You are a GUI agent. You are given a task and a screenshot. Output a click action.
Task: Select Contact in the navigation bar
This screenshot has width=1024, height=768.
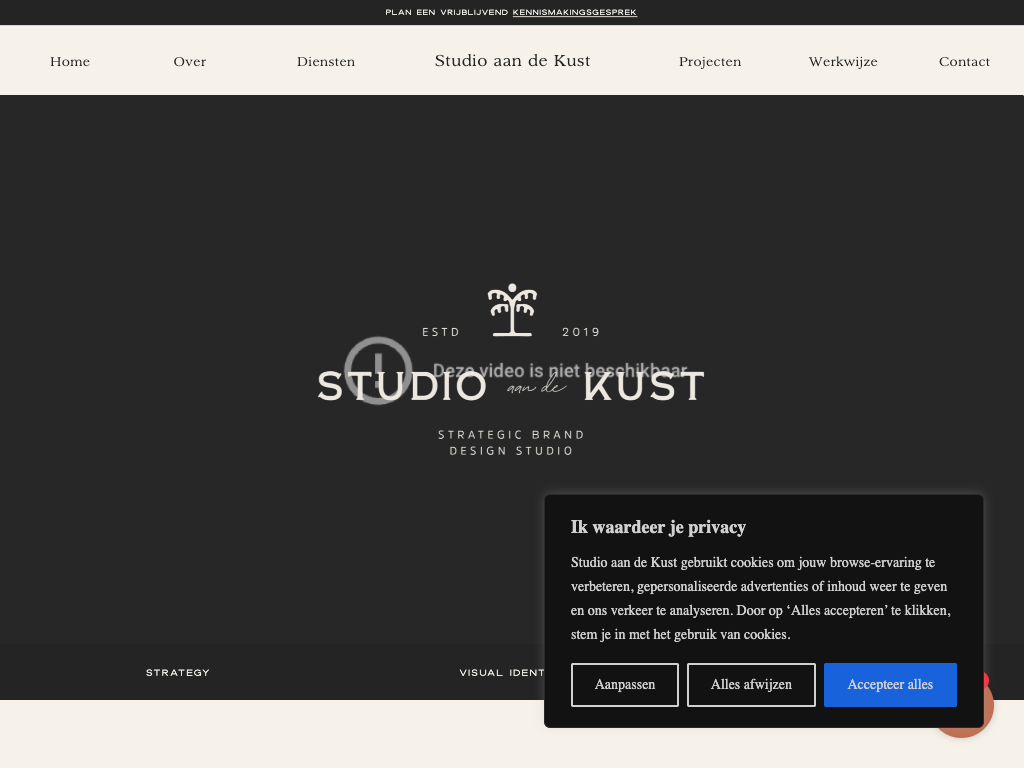pos(964,62)
